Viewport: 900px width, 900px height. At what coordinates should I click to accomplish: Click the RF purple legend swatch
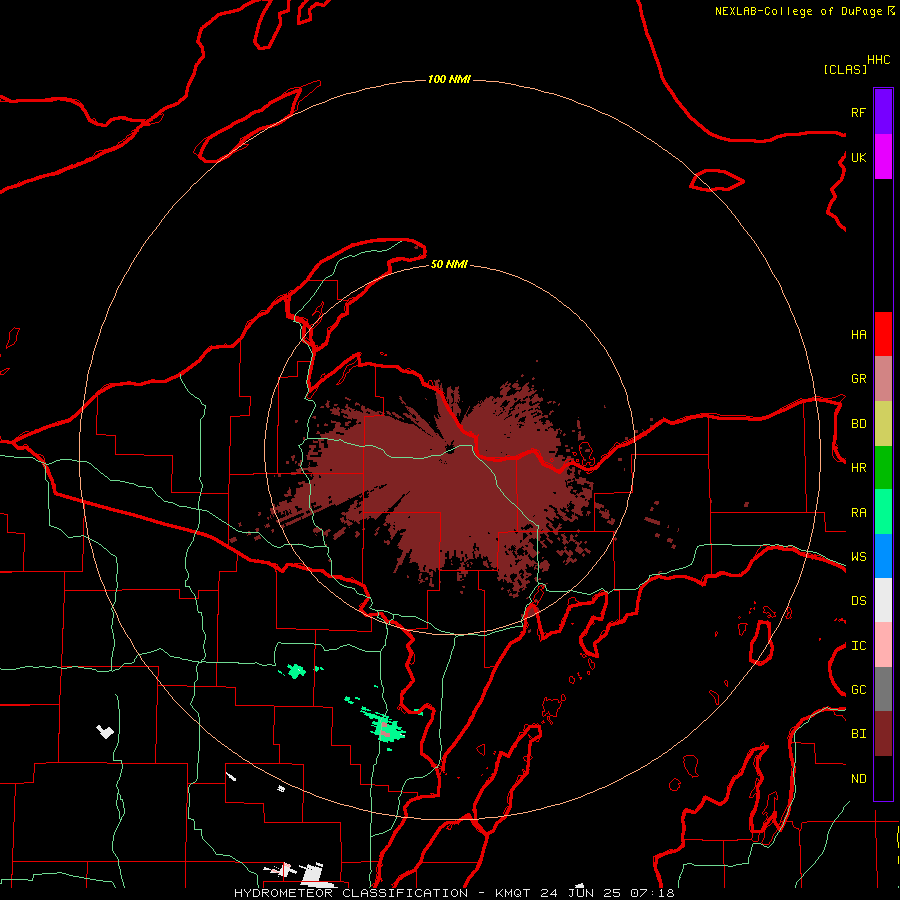point(883,112)
